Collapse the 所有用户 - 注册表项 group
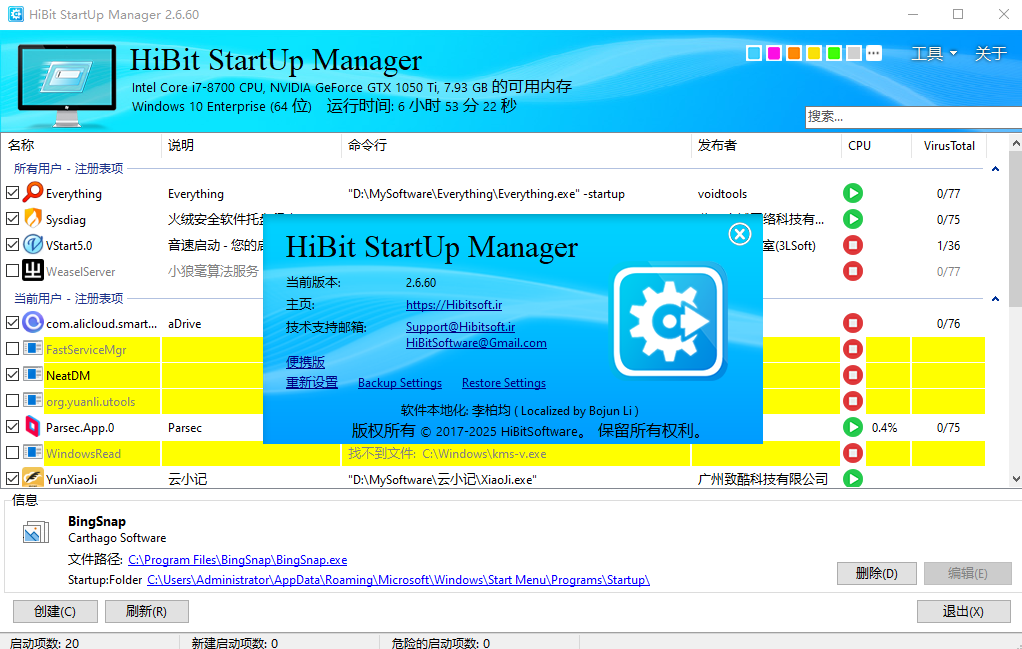 click(995, 169)
